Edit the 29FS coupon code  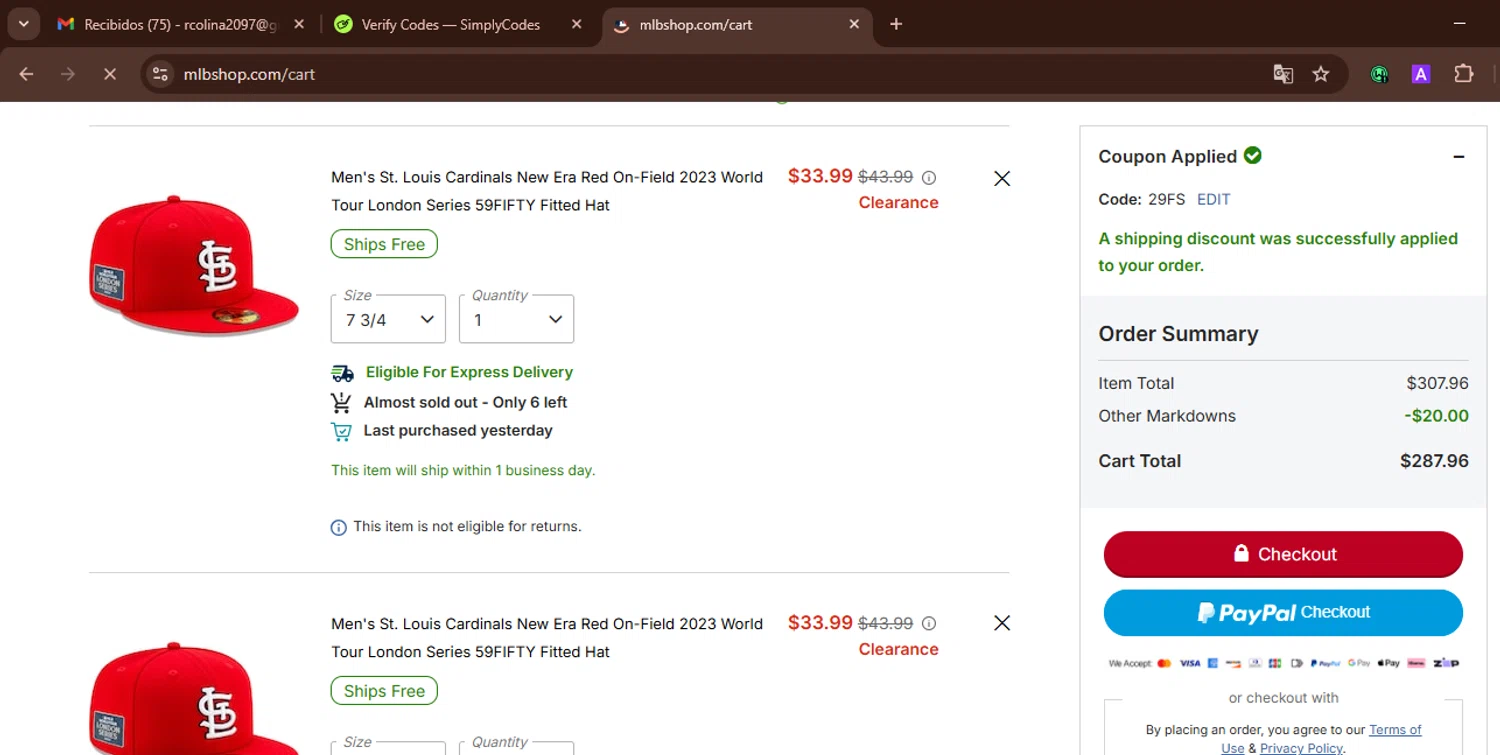coord(1213,199)
